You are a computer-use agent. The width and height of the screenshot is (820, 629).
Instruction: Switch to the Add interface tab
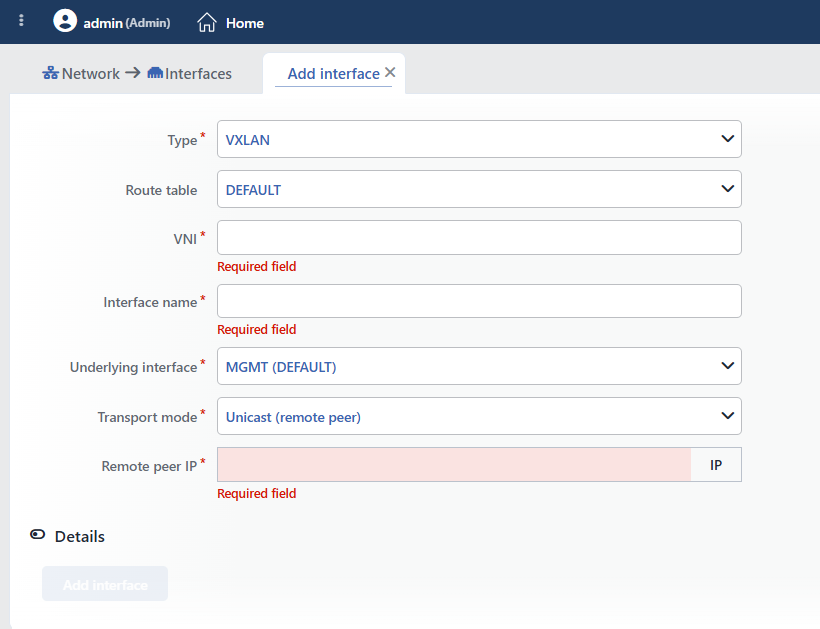click(334, 74)
